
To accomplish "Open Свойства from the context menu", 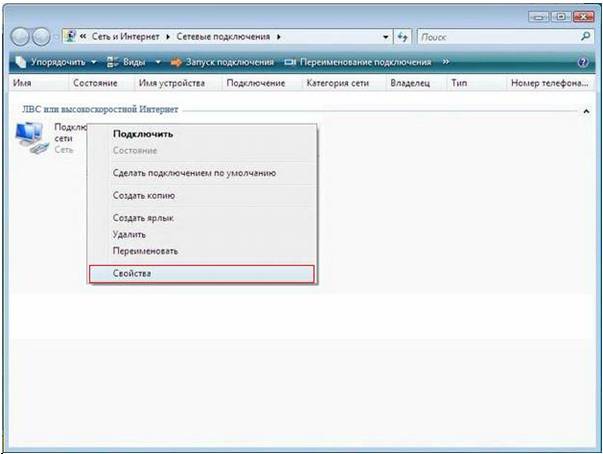I will click(x=202, y=274).
